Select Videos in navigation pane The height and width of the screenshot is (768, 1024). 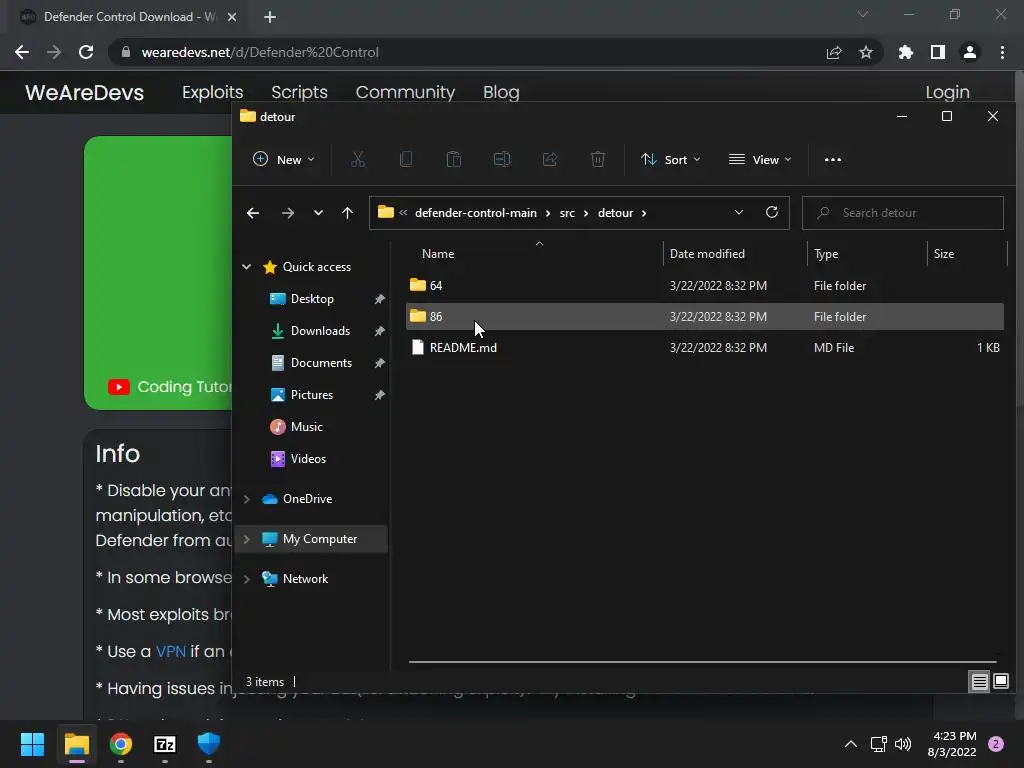pos(308,458)
